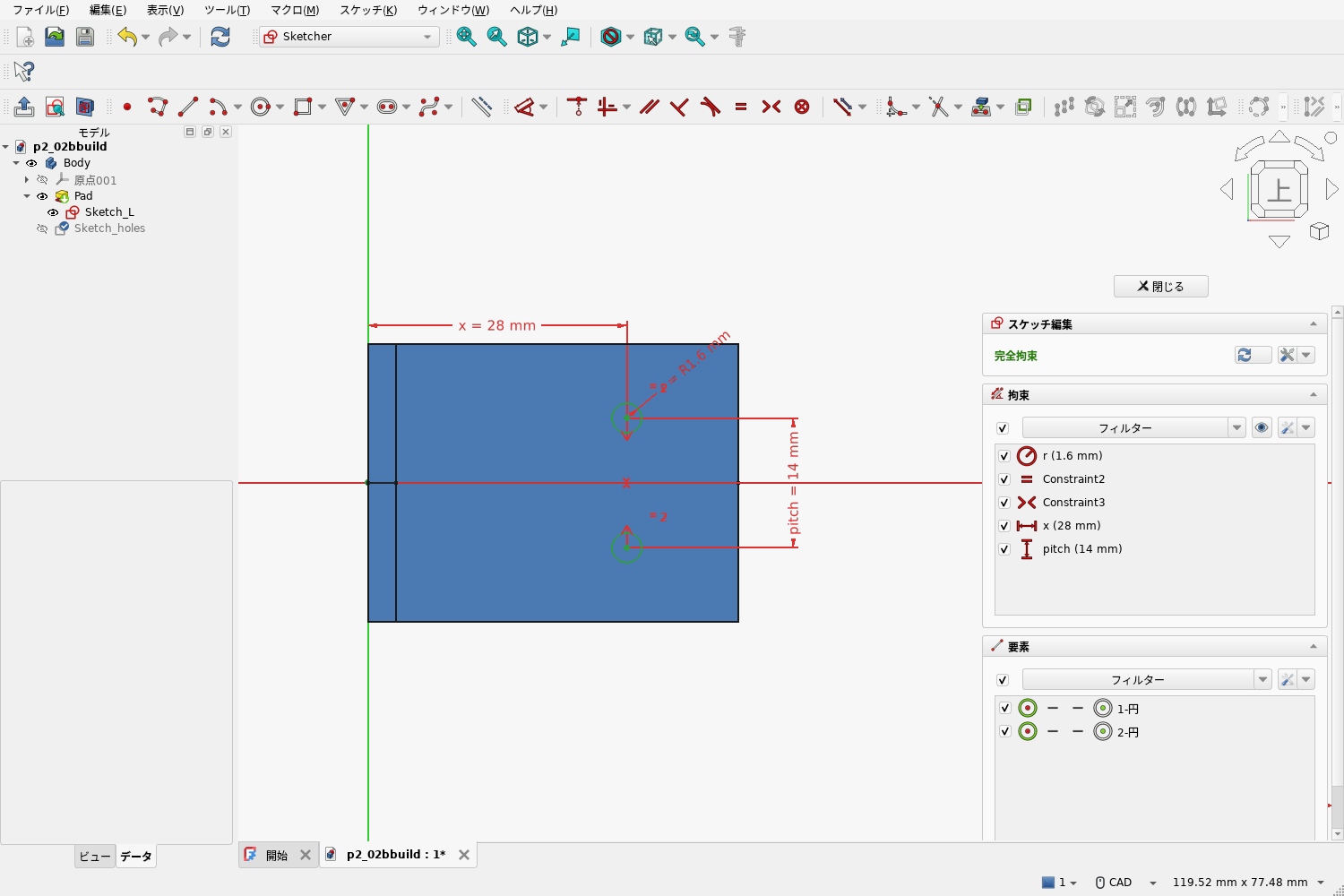Click the leave sketch icon
Viewport: 1344px width, 896px height.
[x=24, y=107]
